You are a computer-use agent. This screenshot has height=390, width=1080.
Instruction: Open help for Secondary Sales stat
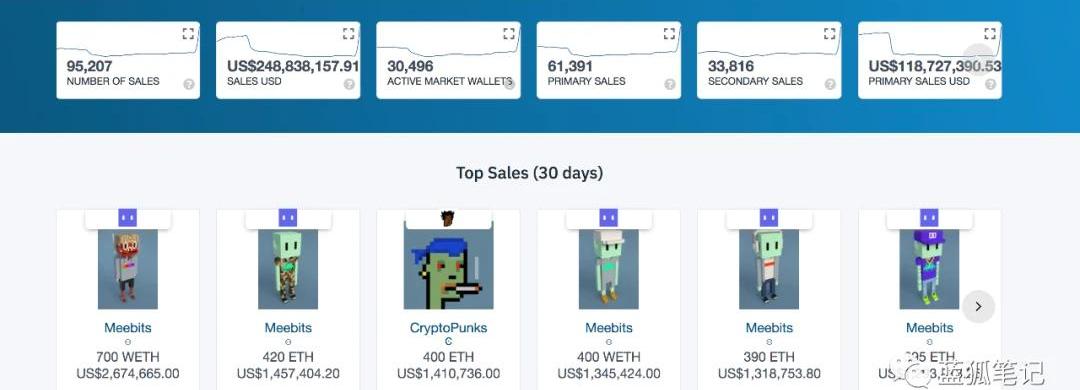830,84
